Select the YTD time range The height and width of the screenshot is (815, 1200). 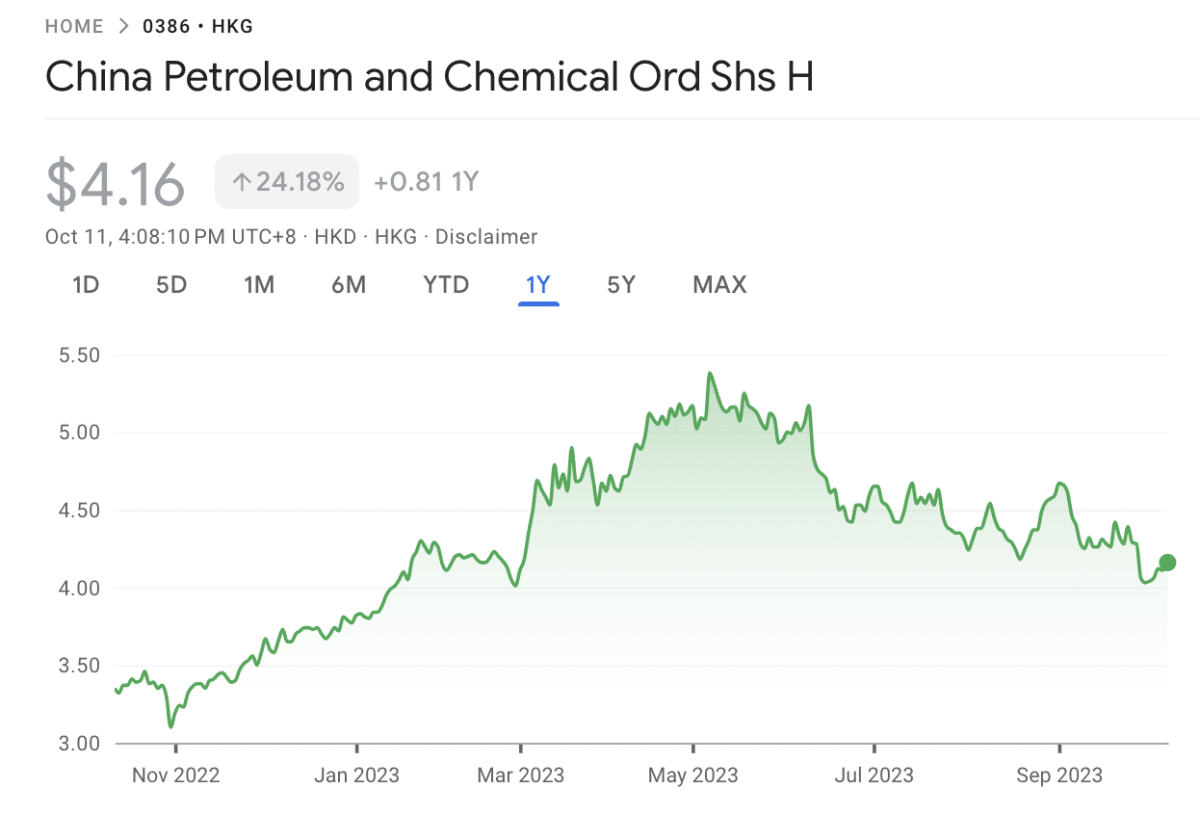(445, 285)
